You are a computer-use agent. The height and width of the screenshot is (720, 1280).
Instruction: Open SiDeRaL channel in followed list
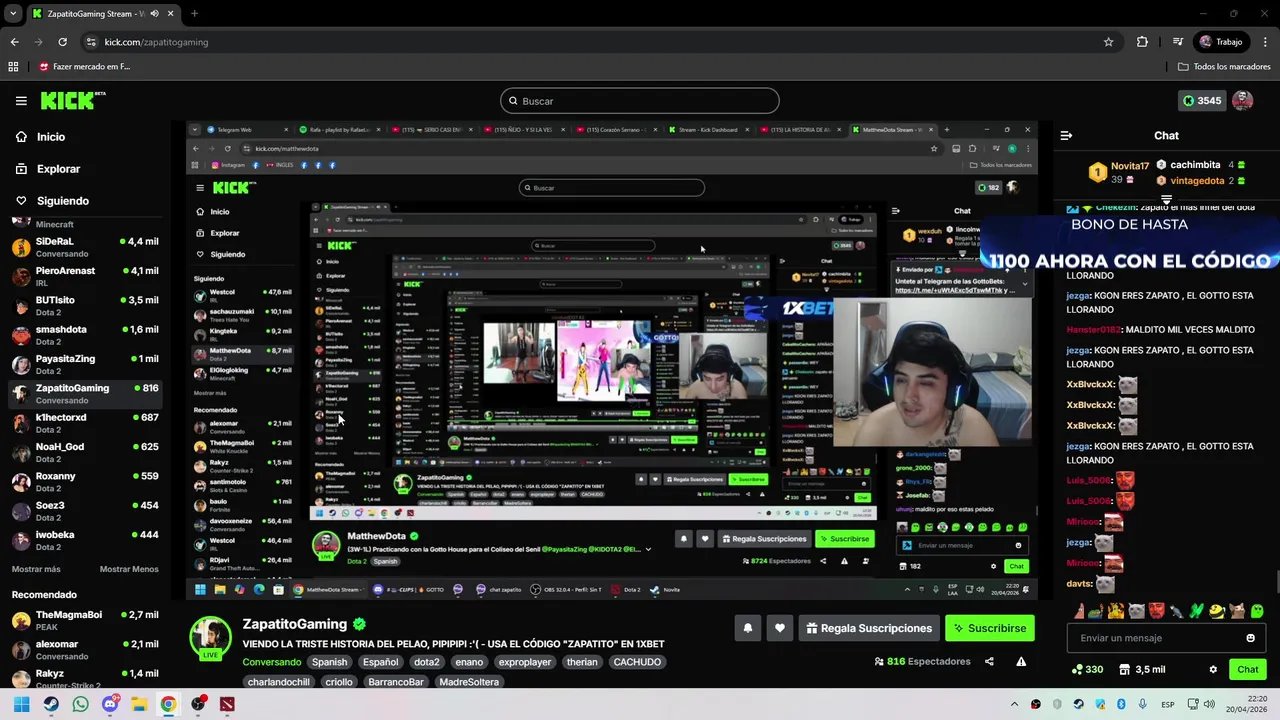(x=85, y=247)
